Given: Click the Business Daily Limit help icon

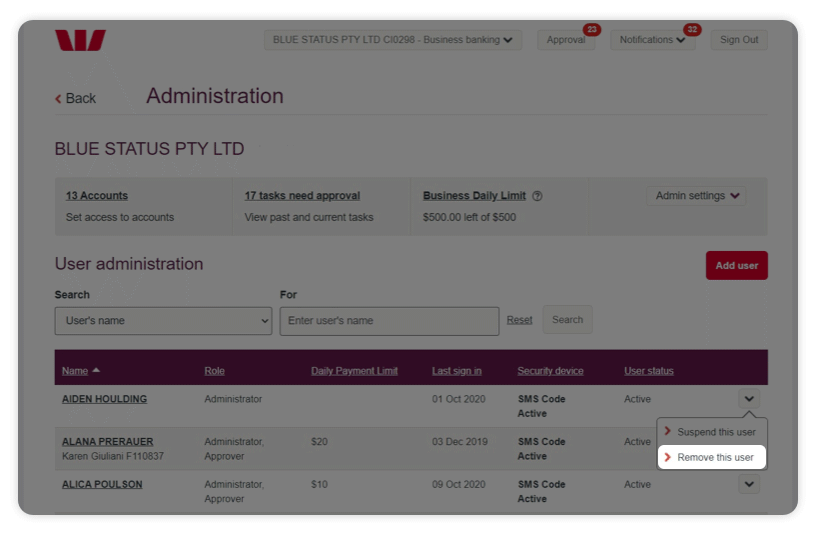Looking at the screenshot, I should 537,196.
